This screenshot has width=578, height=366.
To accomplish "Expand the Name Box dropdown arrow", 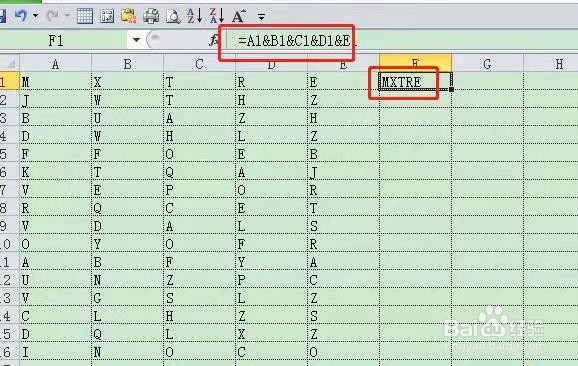I will click(136, 40).
